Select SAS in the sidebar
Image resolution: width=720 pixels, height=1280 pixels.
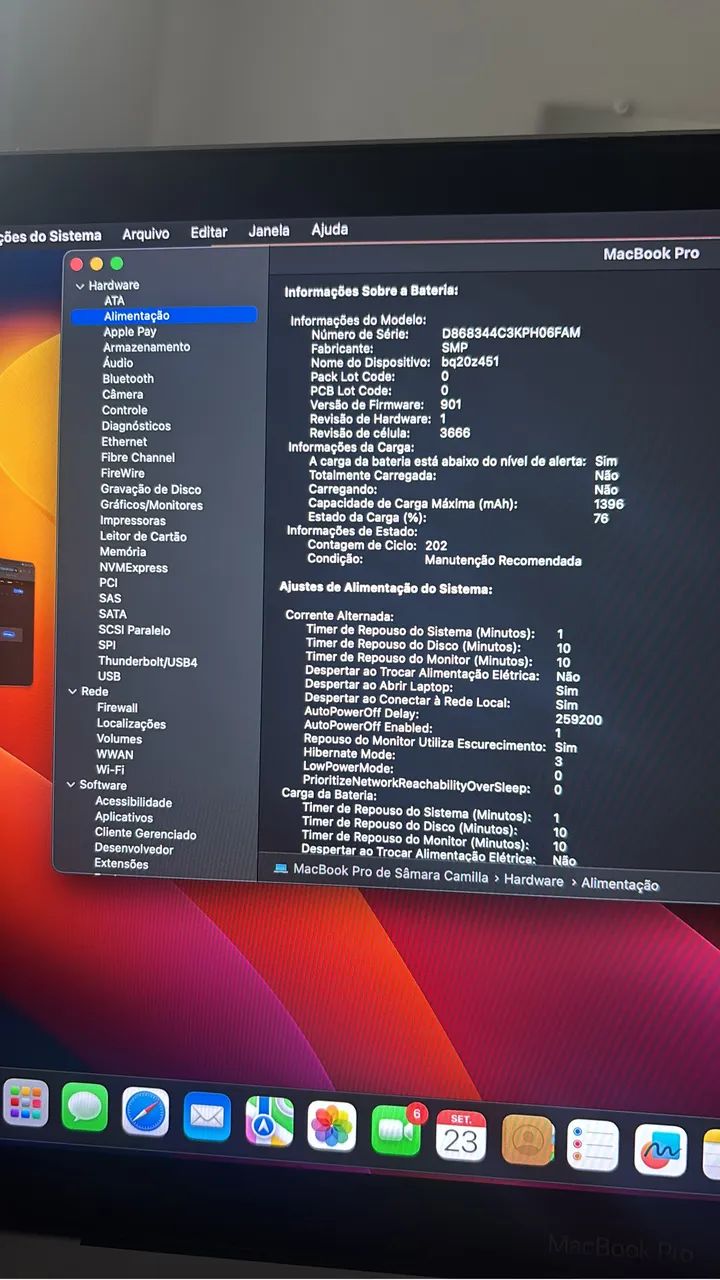(110, 598)
